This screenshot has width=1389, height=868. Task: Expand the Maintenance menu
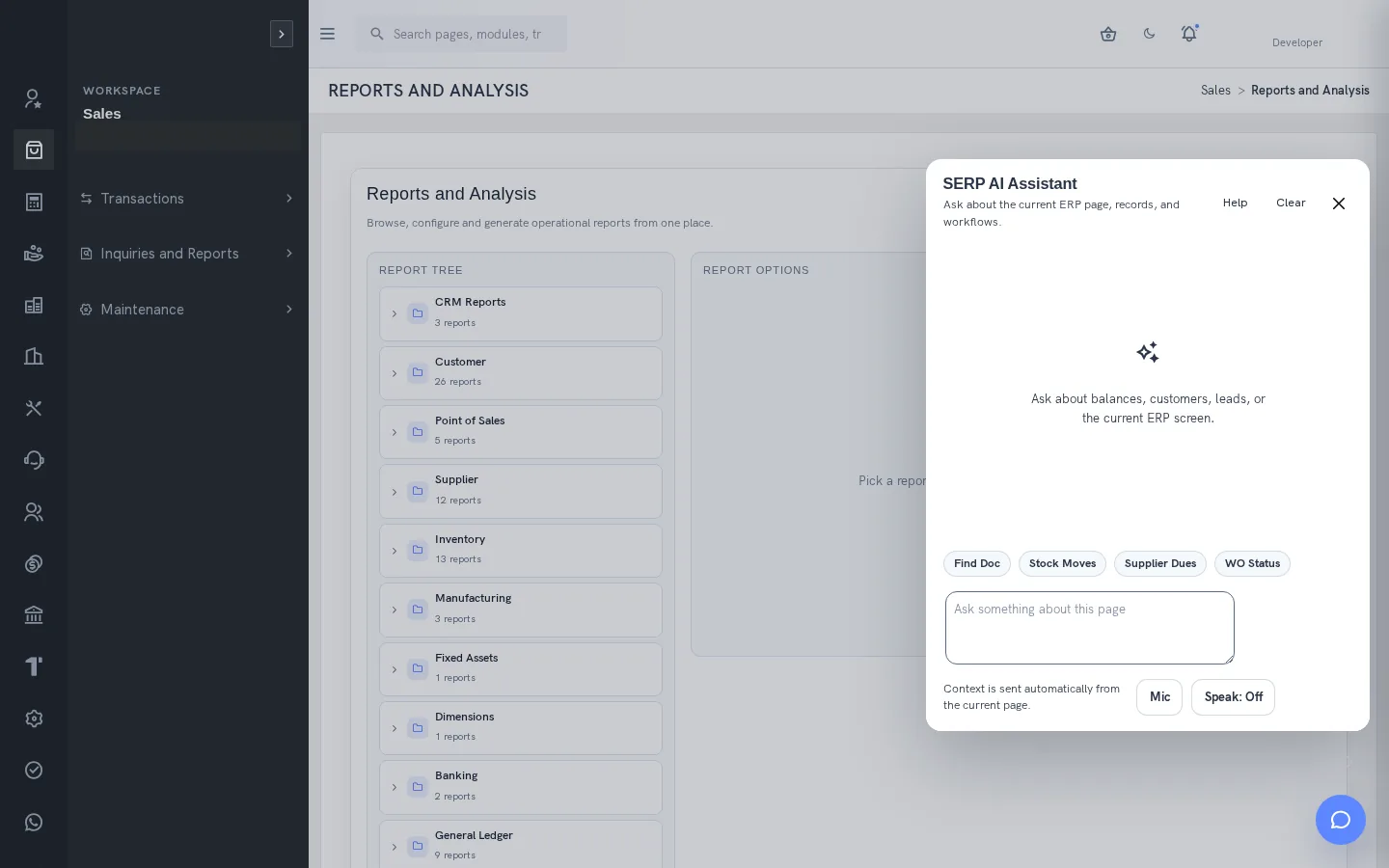pyautogui.click(x=187, y=310)
